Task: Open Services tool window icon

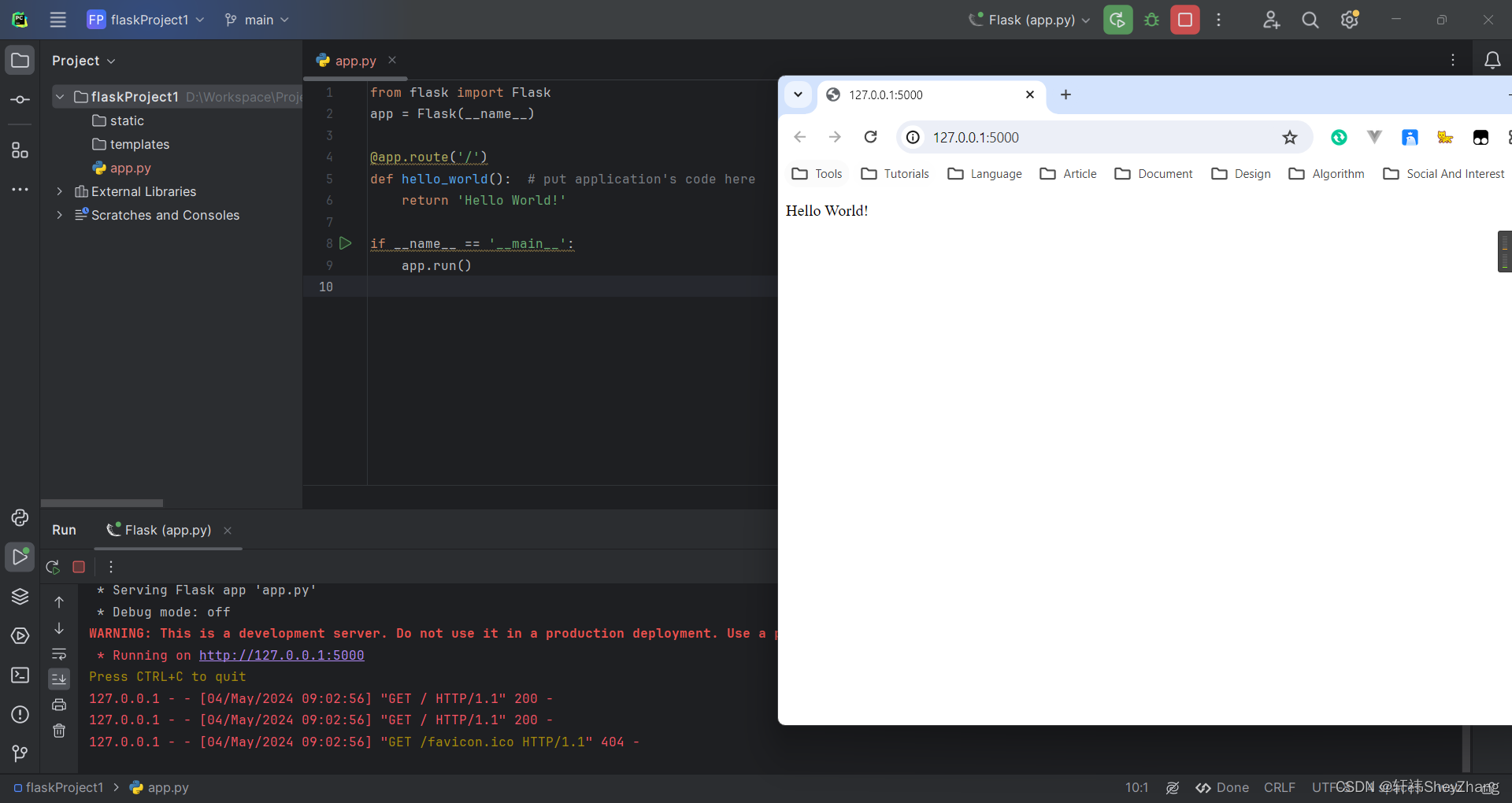Action: [20, 635]
